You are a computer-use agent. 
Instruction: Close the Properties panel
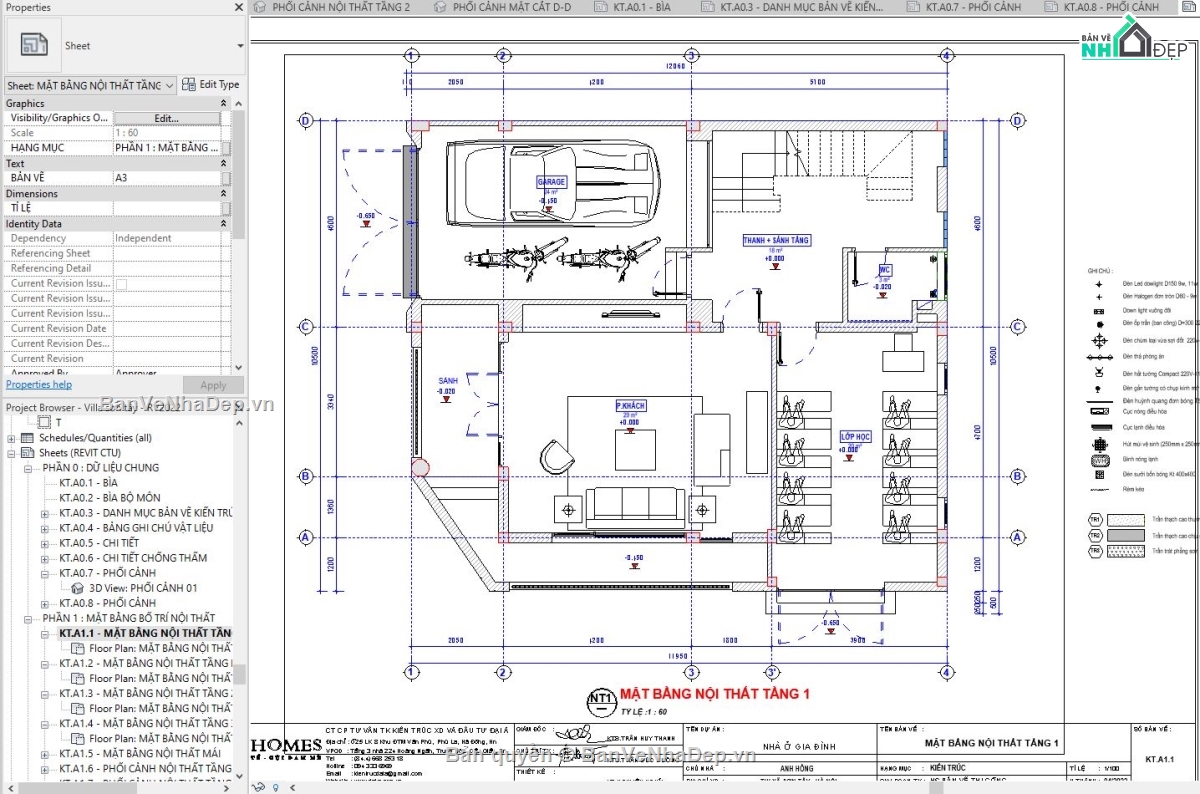(x=238, y=7)
